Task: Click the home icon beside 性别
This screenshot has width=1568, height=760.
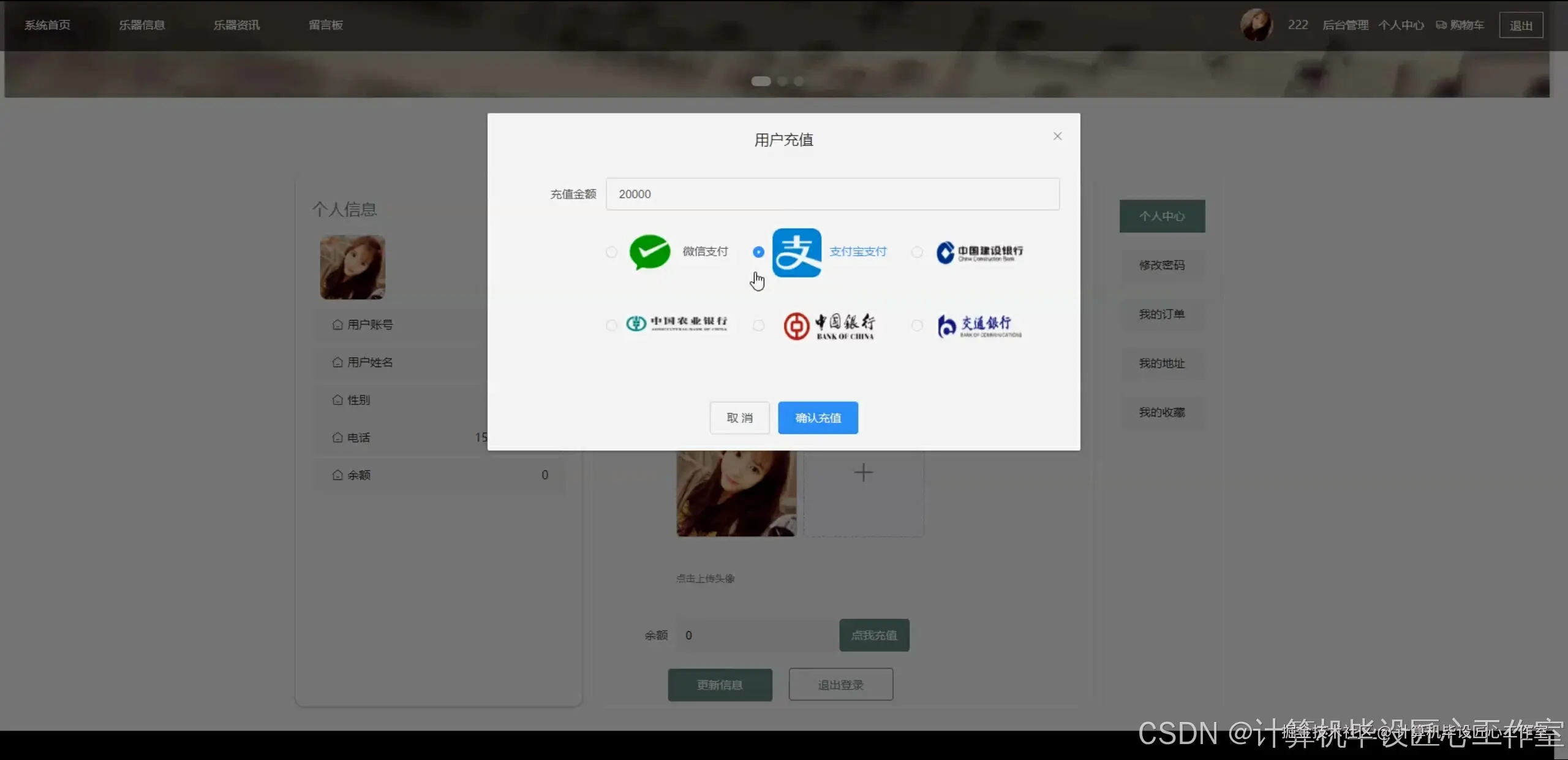Action: pos(337,400)
